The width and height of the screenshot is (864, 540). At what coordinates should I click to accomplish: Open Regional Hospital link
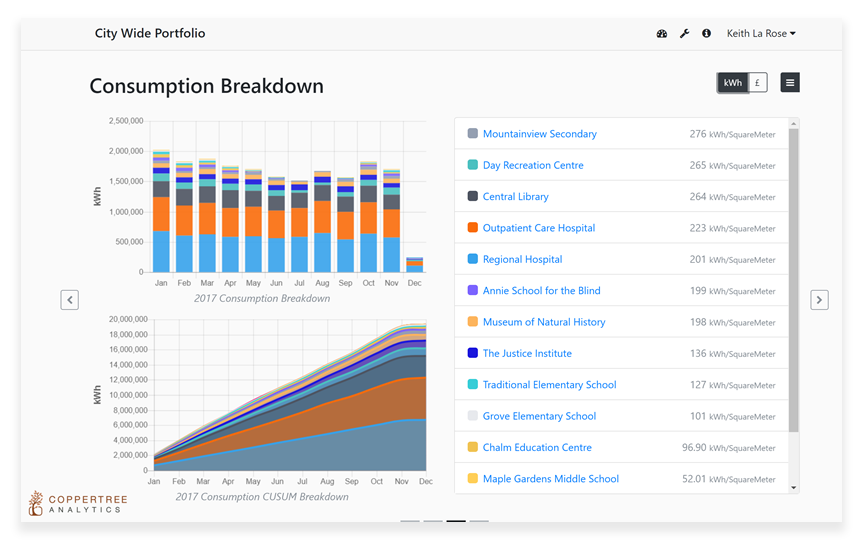pos(522,260)
